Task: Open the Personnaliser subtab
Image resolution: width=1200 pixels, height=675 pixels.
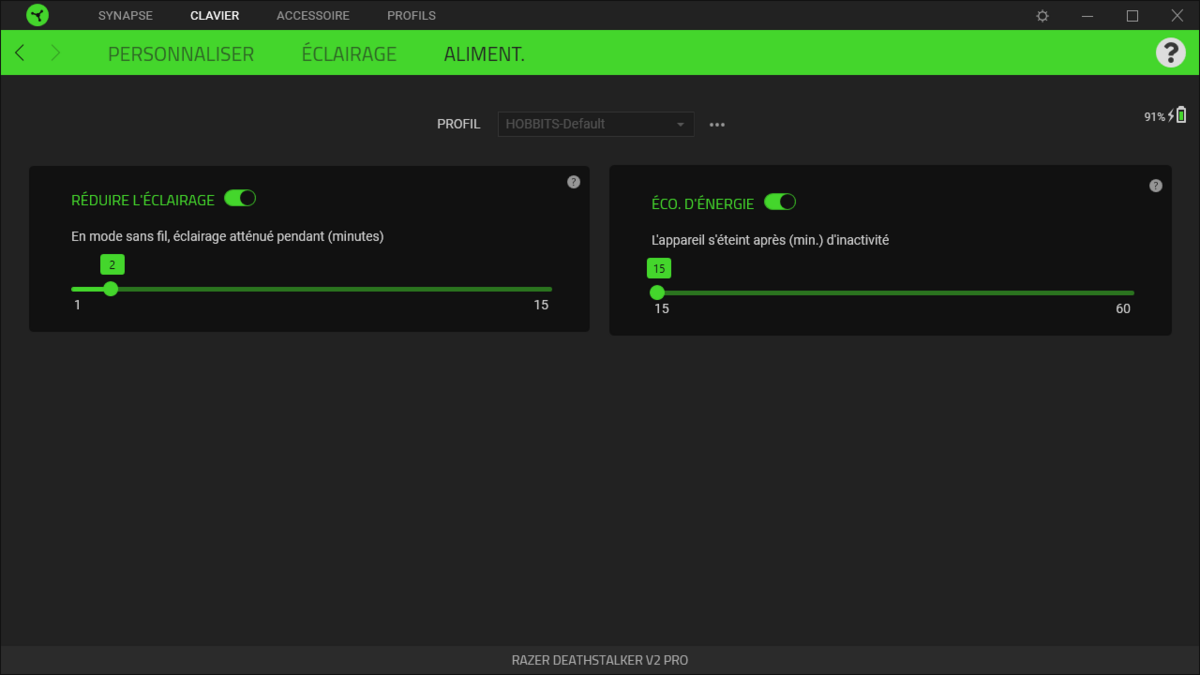Action: coord(181,54)
